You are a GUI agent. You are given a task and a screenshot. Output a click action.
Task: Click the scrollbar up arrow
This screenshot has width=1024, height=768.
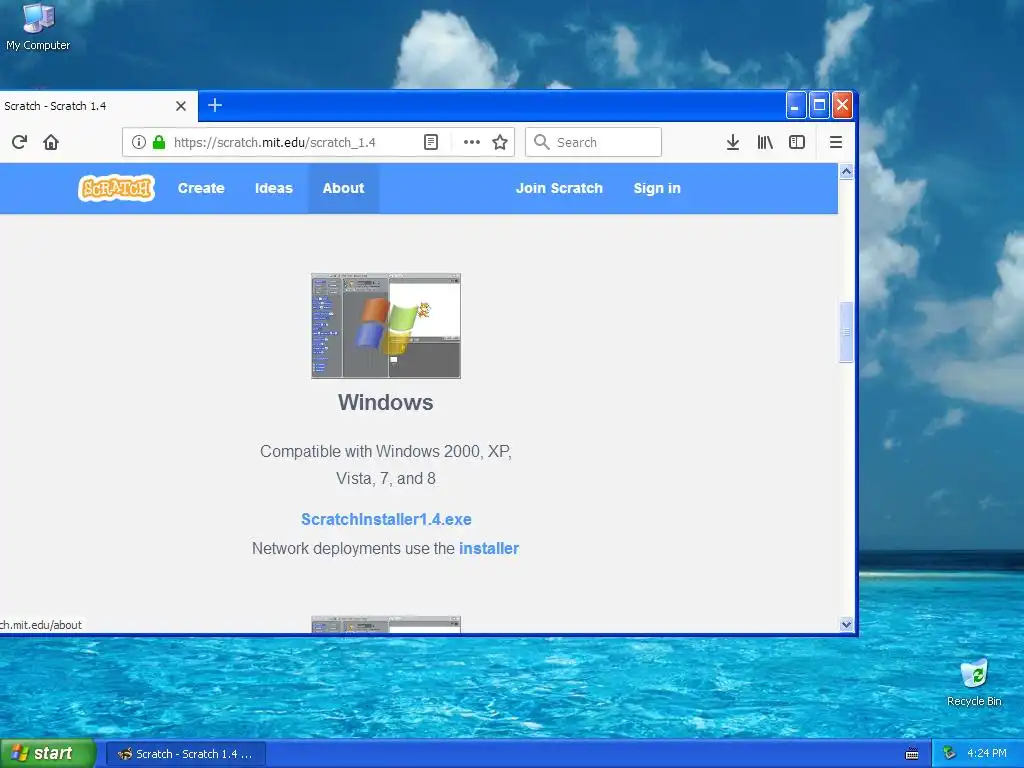846,172
